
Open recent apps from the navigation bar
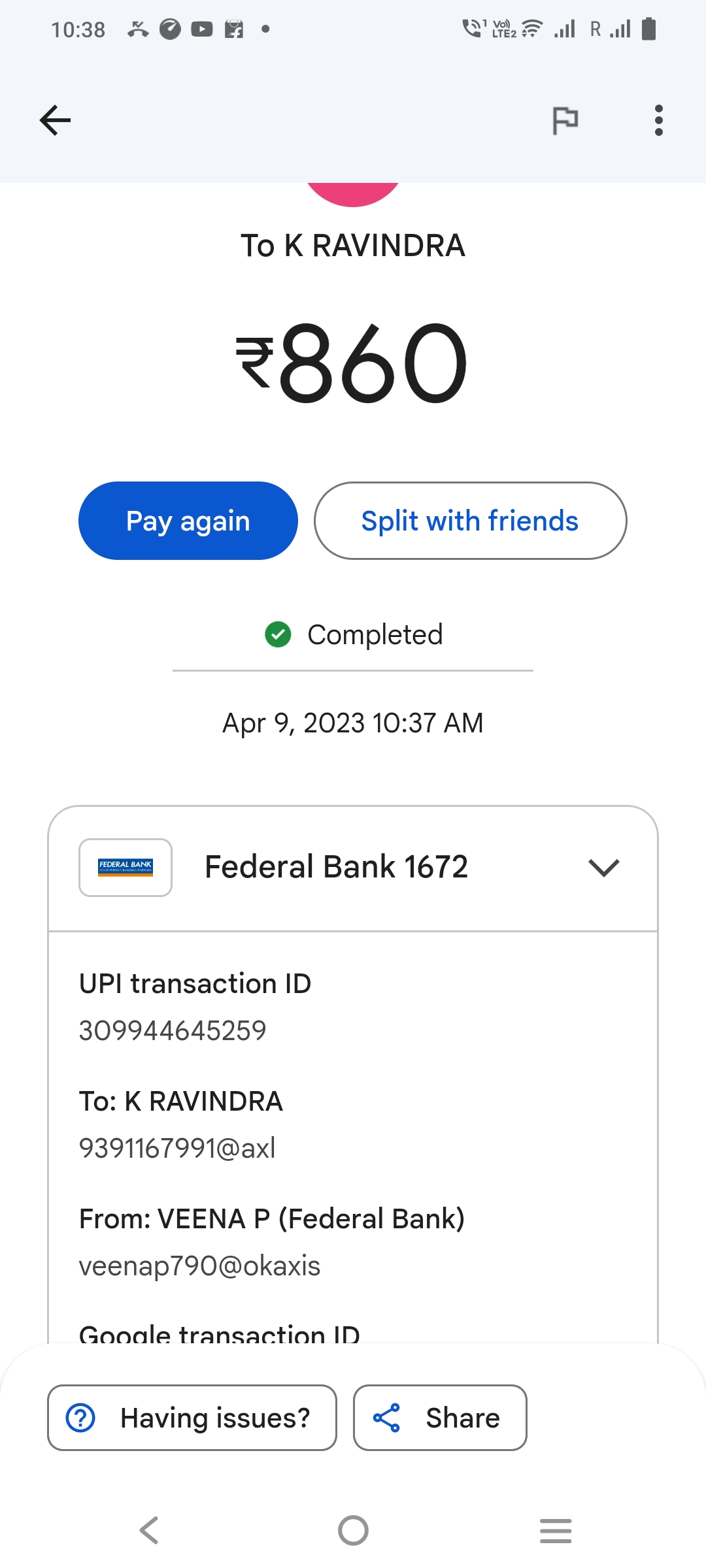(556, 1531)
